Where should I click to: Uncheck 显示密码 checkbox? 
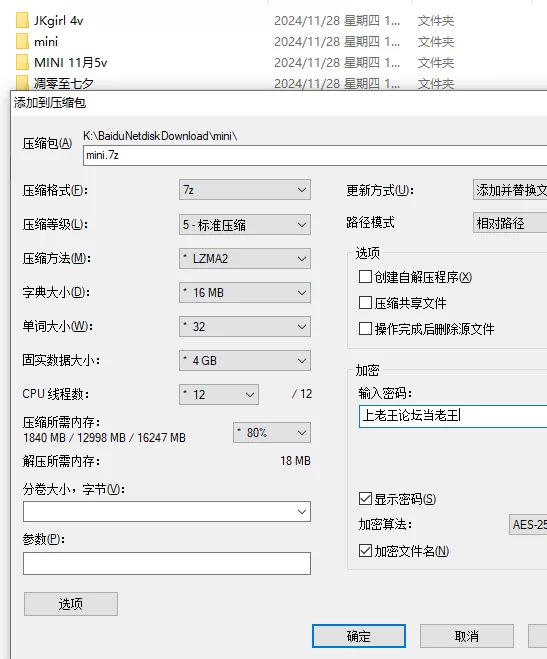point(365,499)
